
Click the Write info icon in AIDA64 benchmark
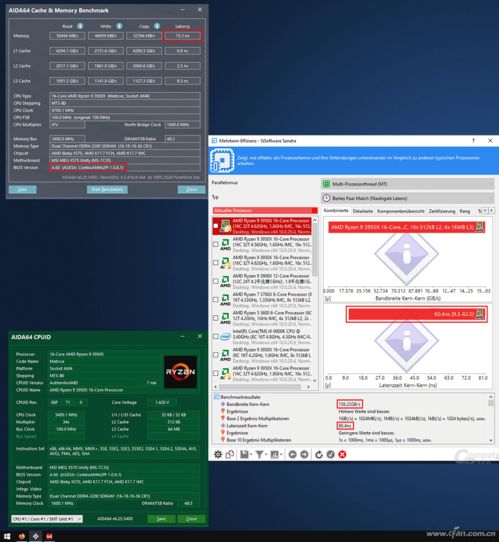pos(119,26)
